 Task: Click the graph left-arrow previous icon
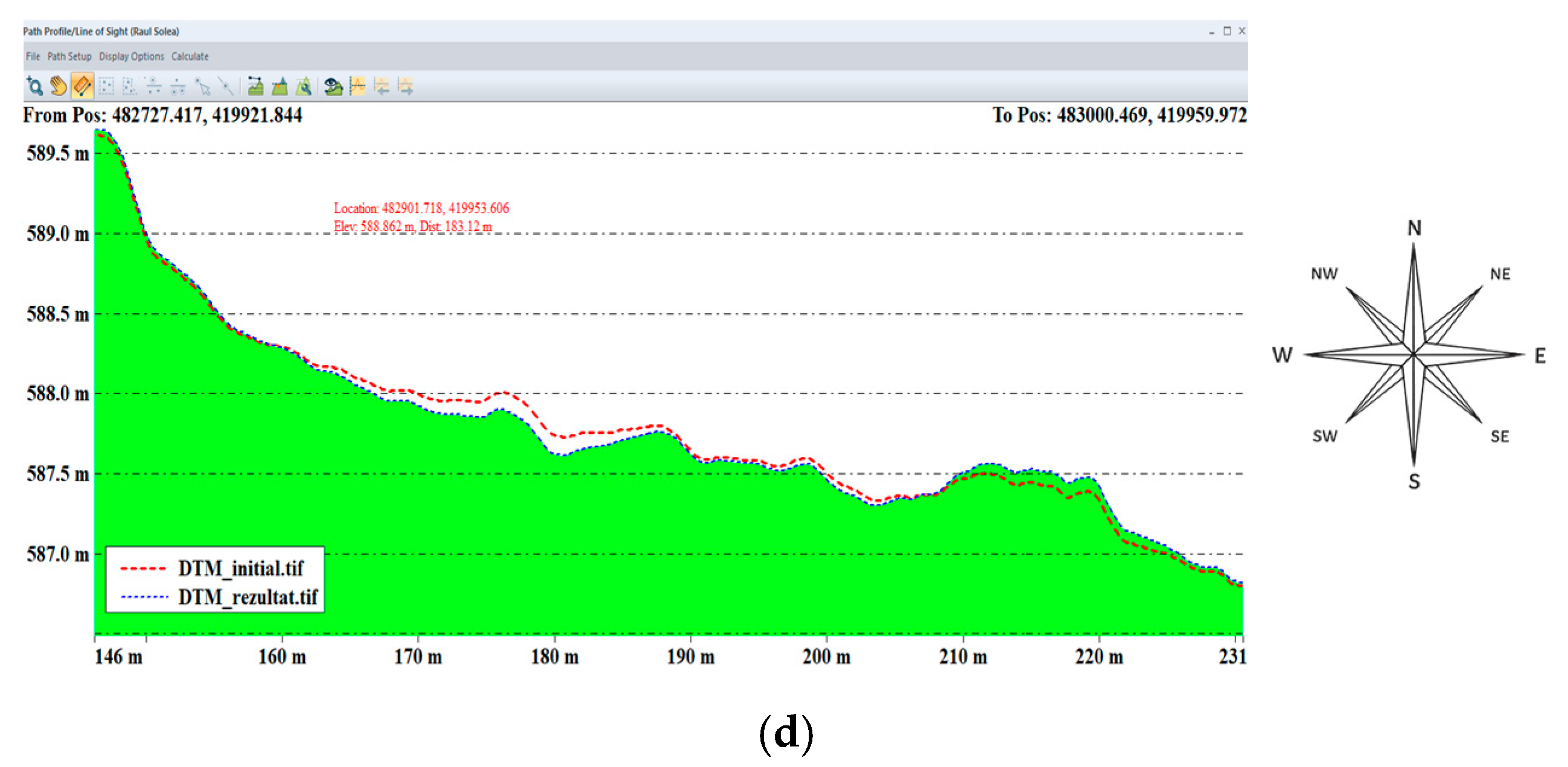click(381, 86)
